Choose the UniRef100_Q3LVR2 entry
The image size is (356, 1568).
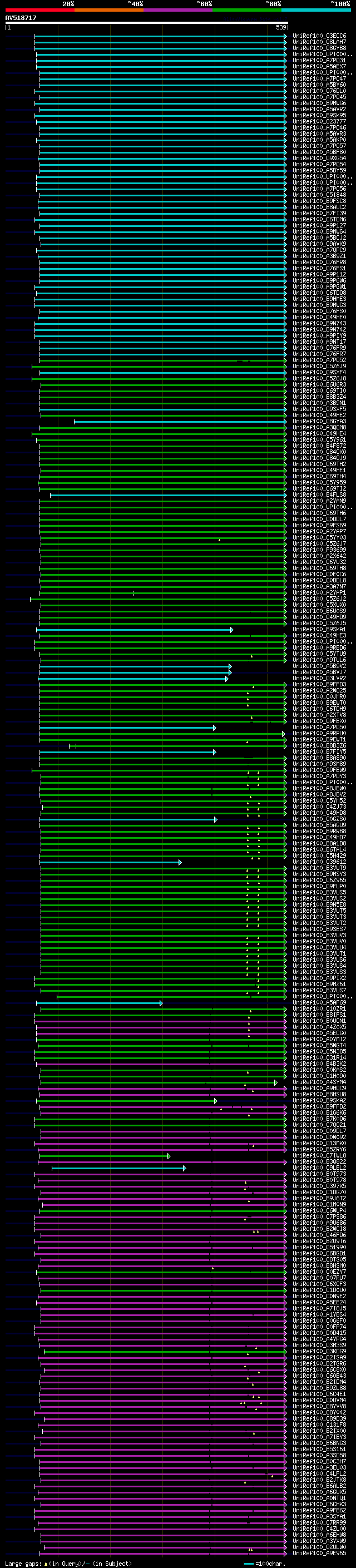click(319, 678)
